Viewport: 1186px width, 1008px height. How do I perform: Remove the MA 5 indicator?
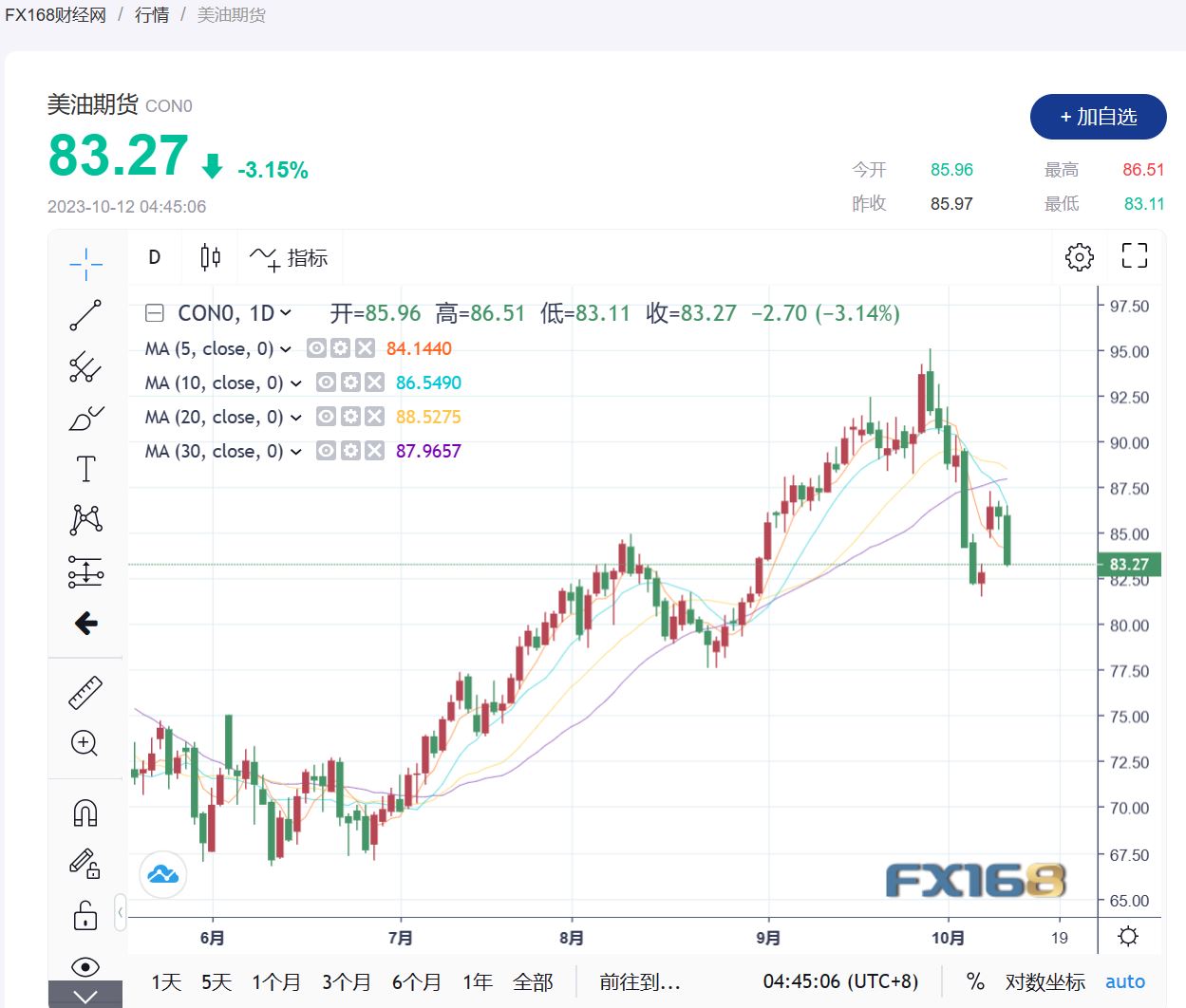(x=365, y=348)
